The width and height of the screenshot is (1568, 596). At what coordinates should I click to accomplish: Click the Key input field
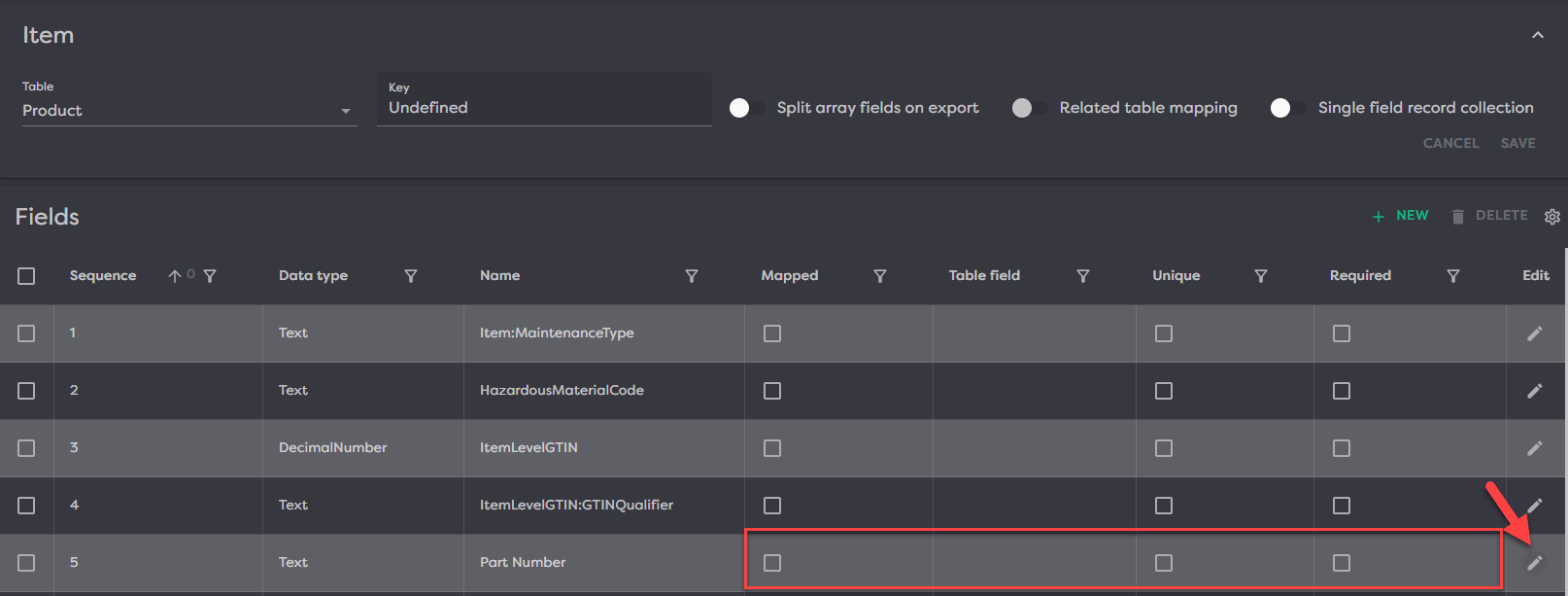pos(544,108)
